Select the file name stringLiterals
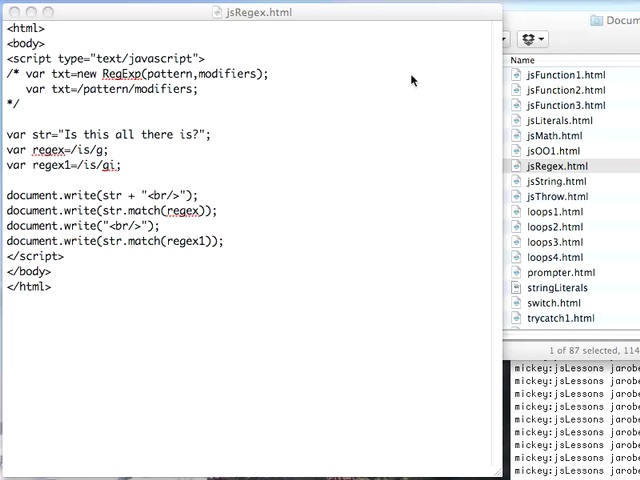The height and width of the screenshot is (480, 640). (x=557, y=288)
